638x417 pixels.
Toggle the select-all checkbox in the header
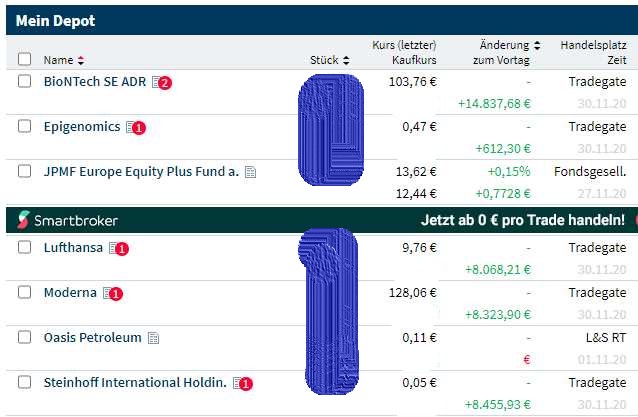click(25, 60)
